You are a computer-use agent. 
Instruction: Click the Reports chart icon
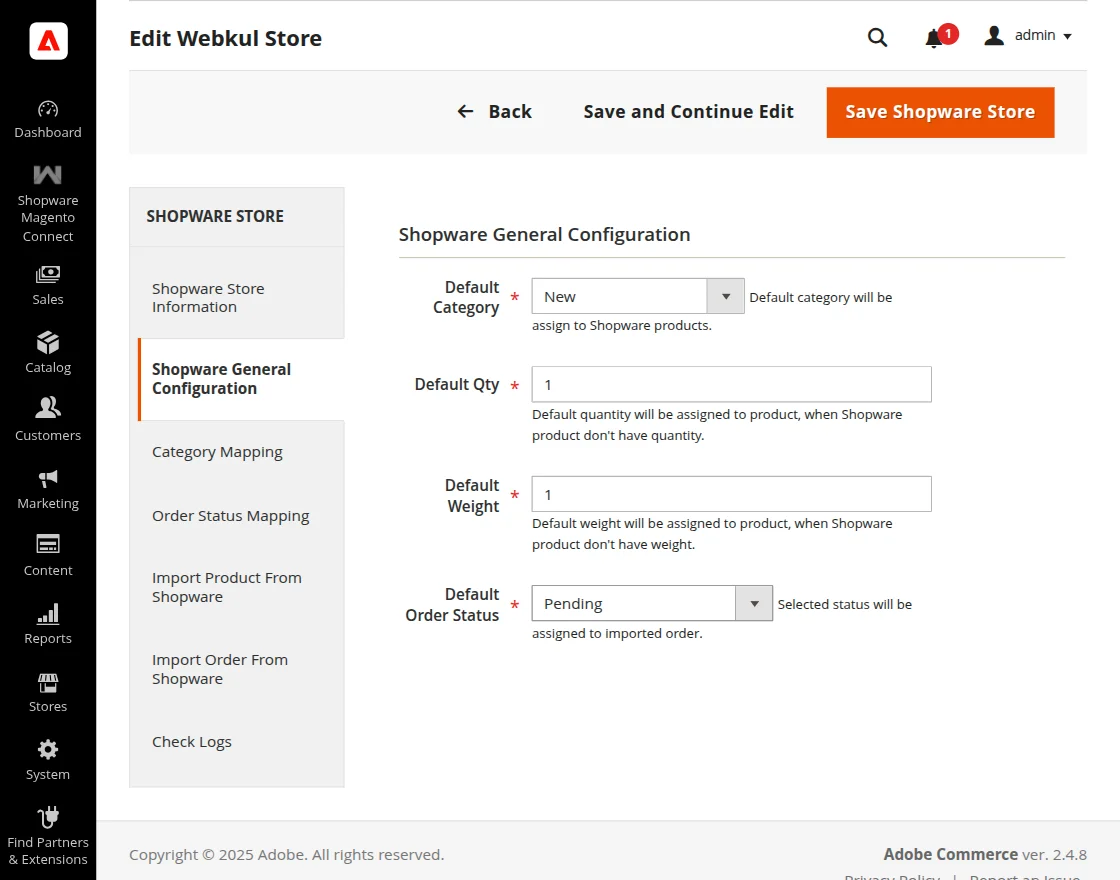click(47, 614)
